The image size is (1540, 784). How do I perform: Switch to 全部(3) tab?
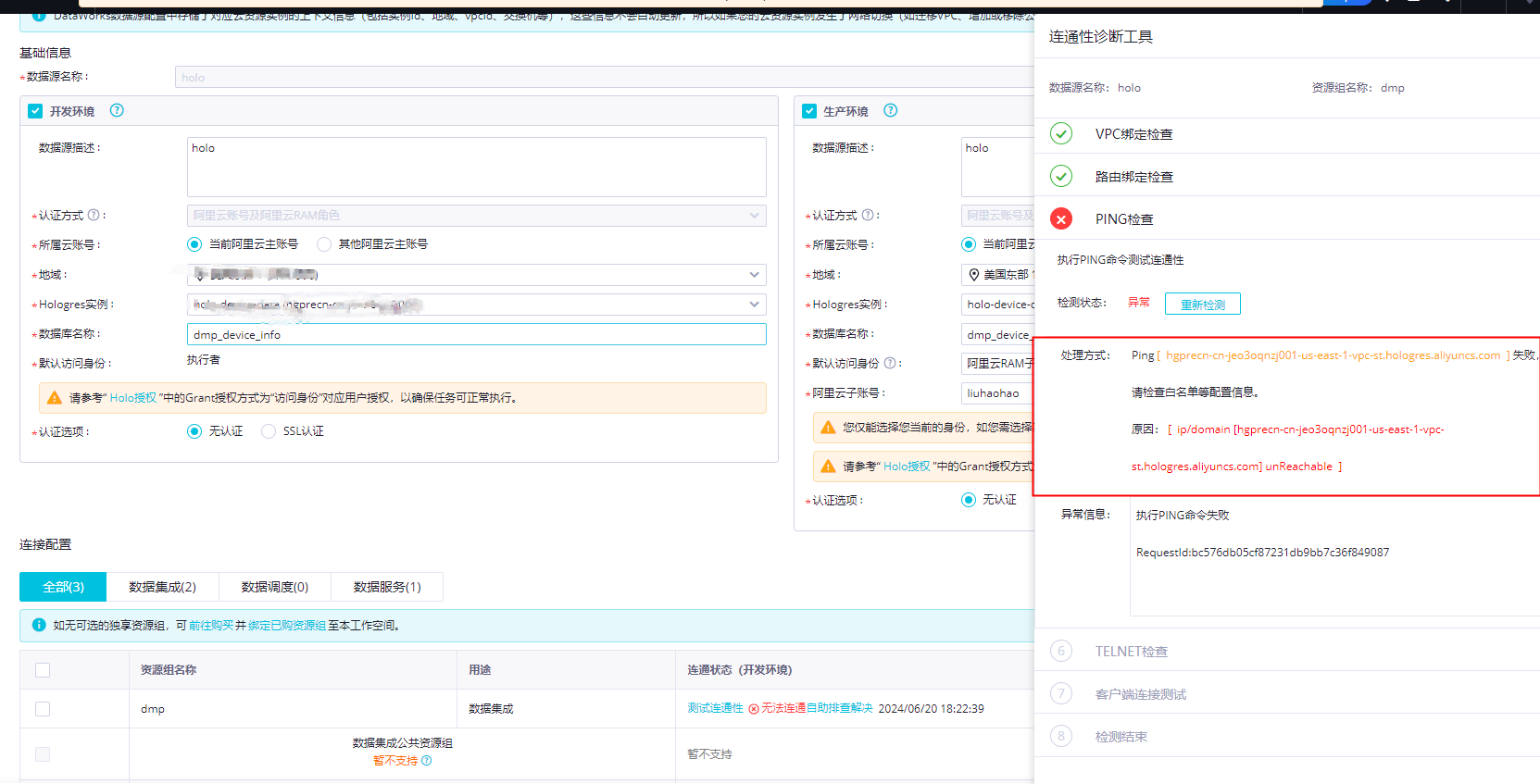(x=63, y=587)
